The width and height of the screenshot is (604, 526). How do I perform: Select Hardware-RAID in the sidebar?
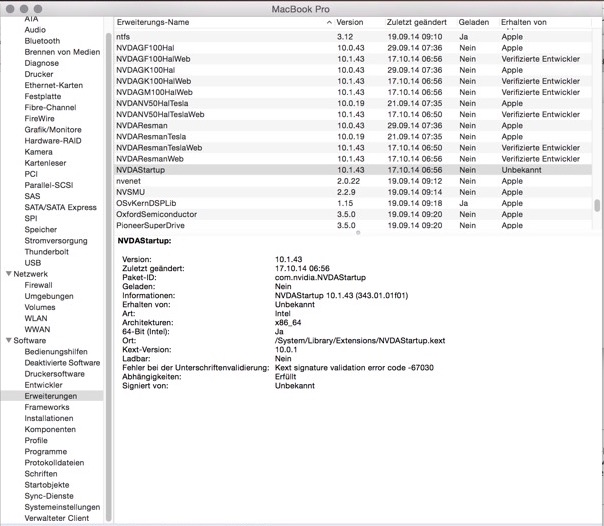point(53,141)
